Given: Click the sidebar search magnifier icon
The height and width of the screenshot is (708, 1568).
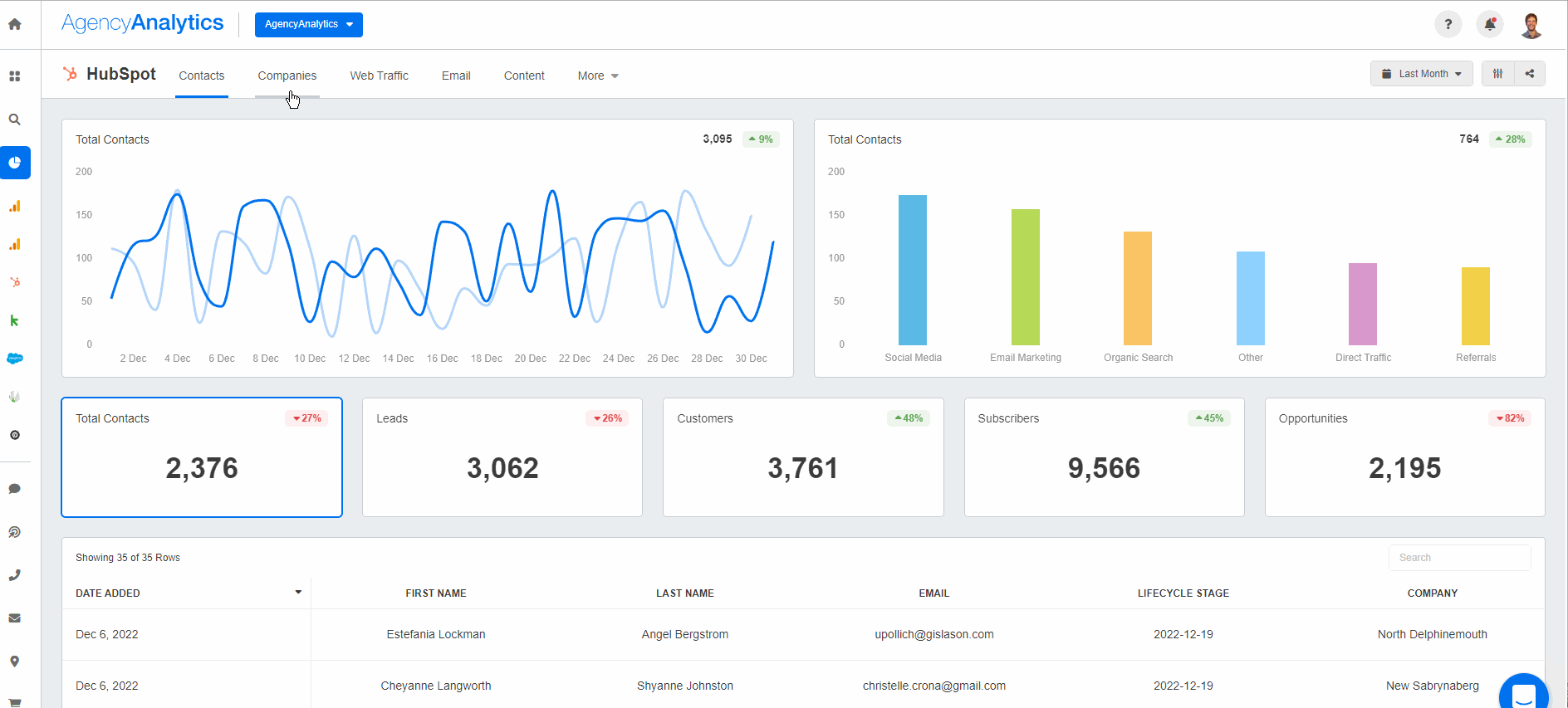Looking at the screenshot, I should (15, 120).
